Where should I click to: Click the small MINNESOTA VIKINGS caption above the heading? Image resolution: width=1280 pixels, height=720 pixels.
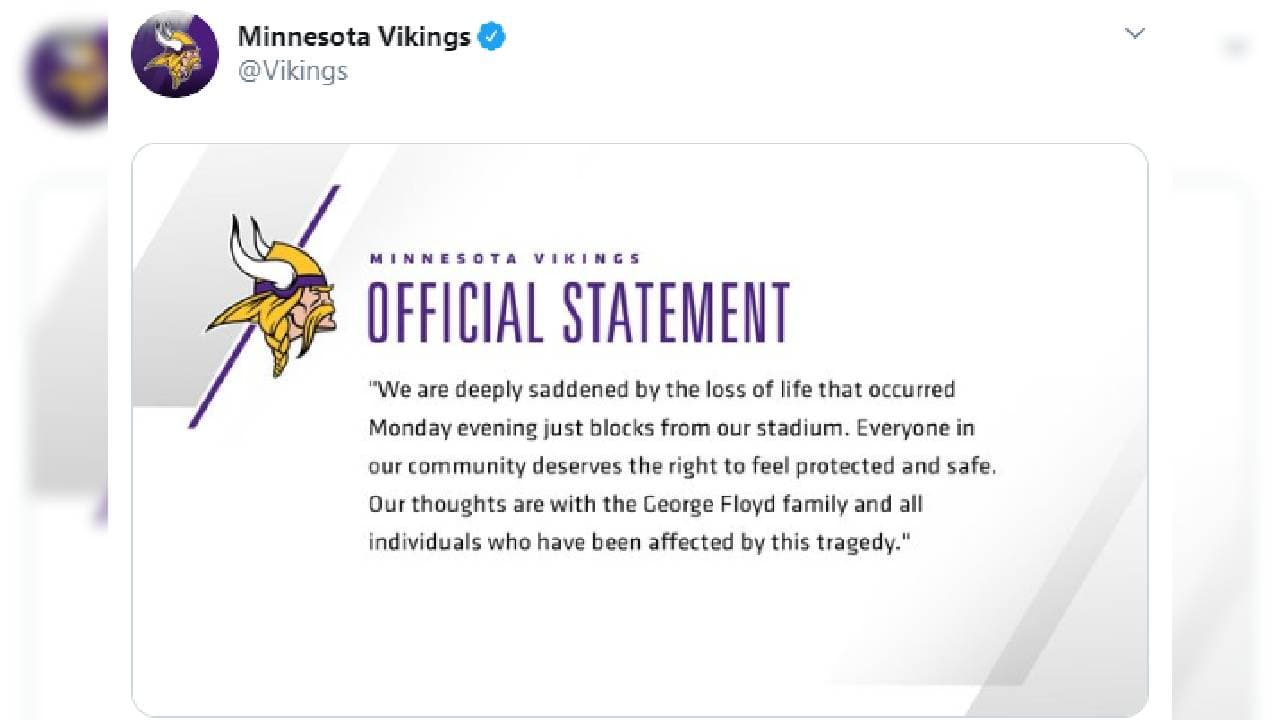pos(505,258)
